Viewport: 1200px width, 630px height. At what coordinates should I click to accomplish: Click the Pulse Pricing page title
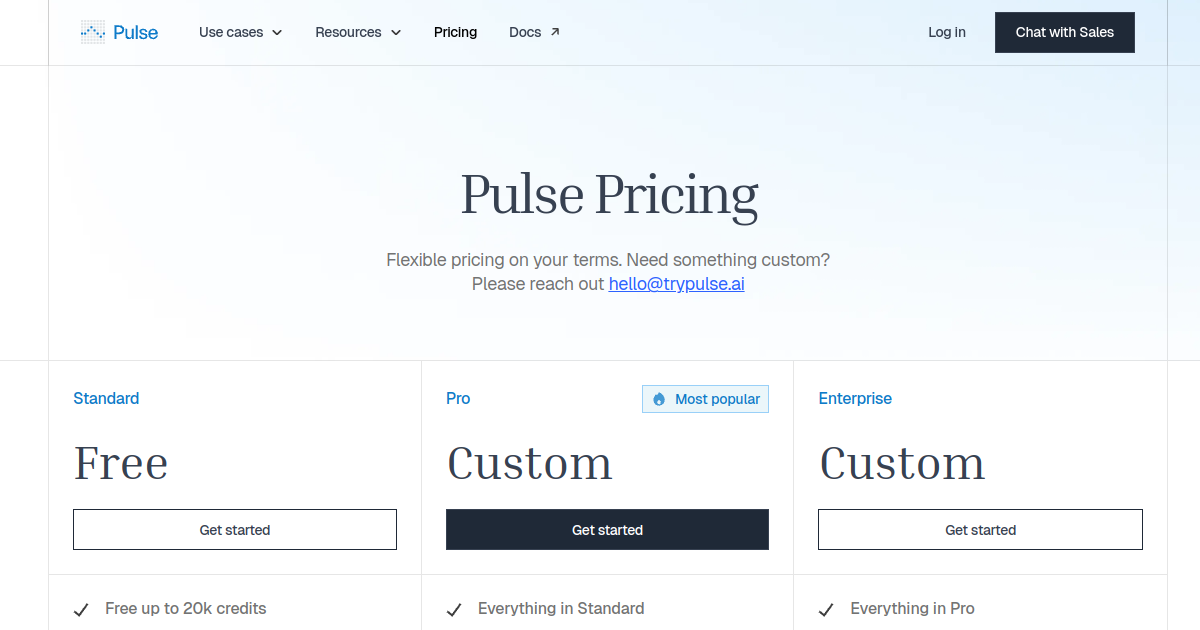click(x=609, y=194)
